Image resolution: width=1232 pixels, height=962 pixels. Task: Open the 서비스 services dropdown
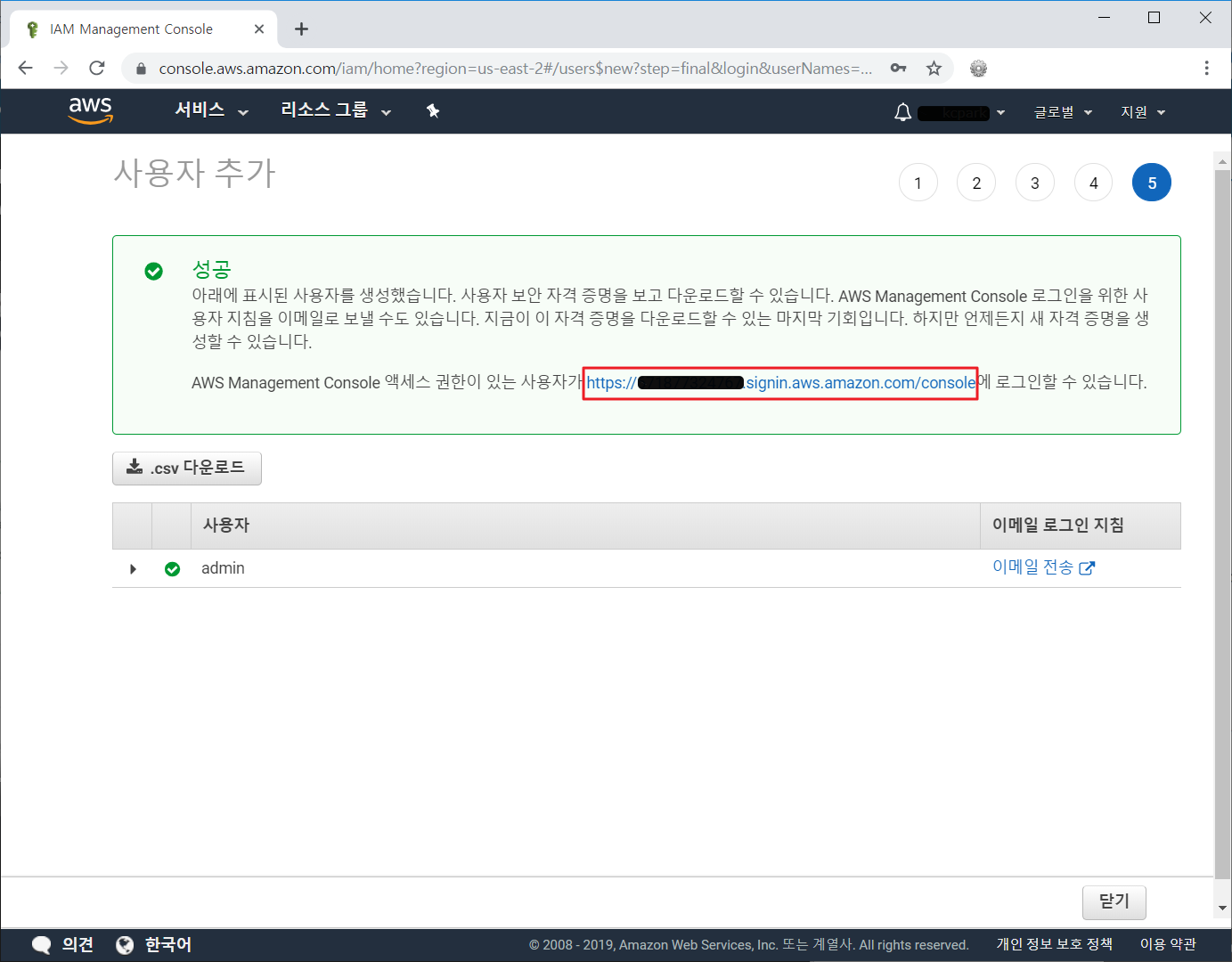[212, 110]
